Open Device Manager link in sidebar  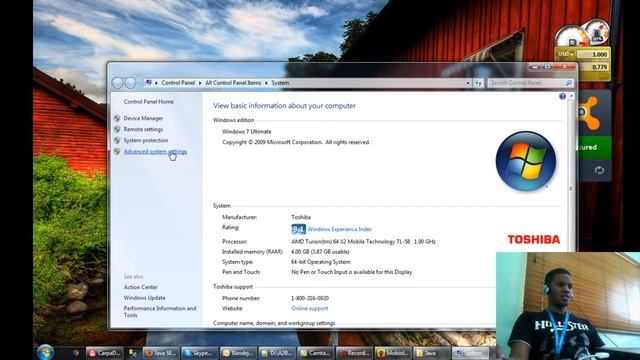point(143,118)
